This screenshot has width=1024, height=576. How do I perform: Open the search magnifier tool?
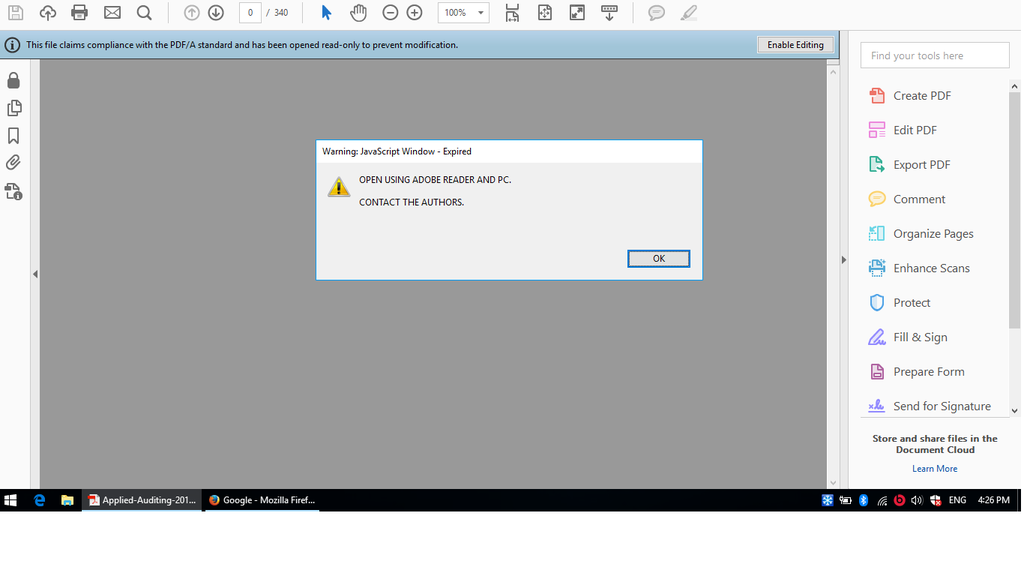coord(144,13)
